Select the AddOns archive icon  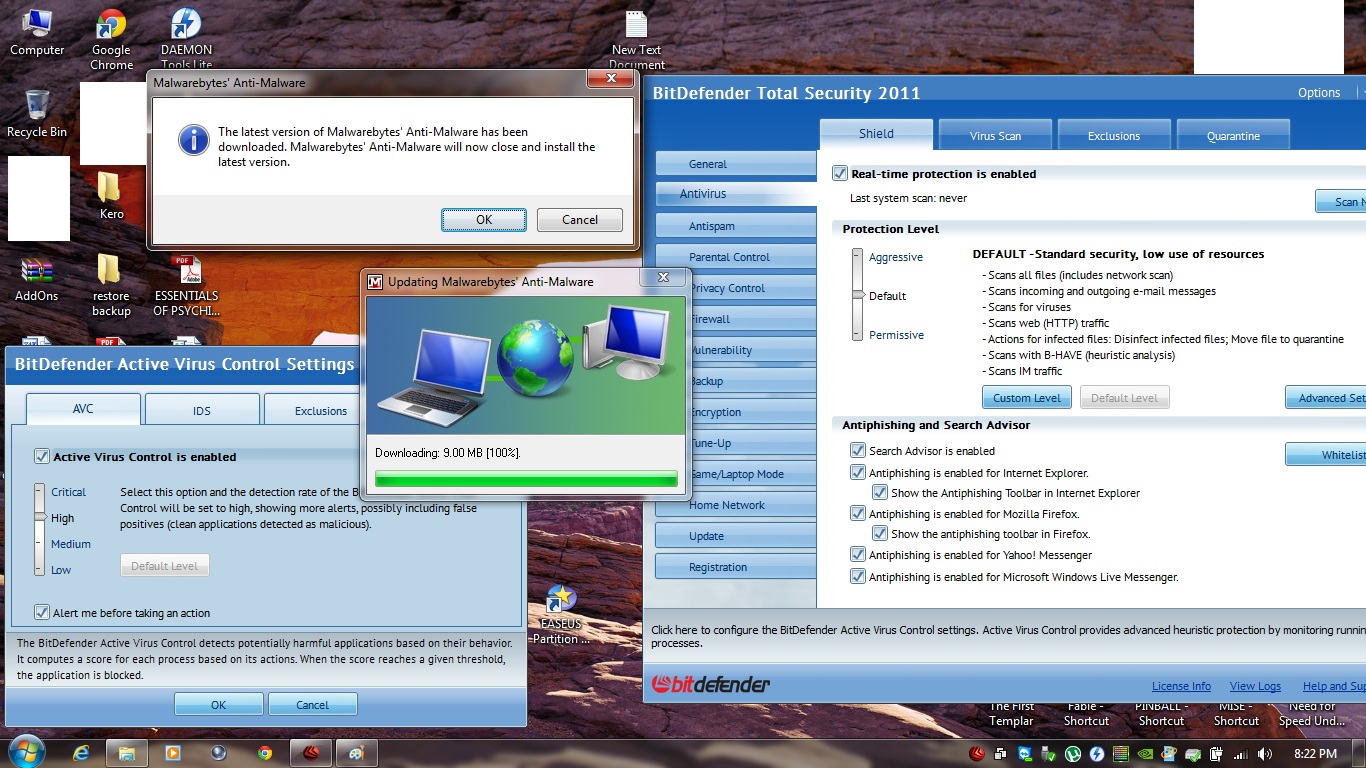click(x=37, y=279)
